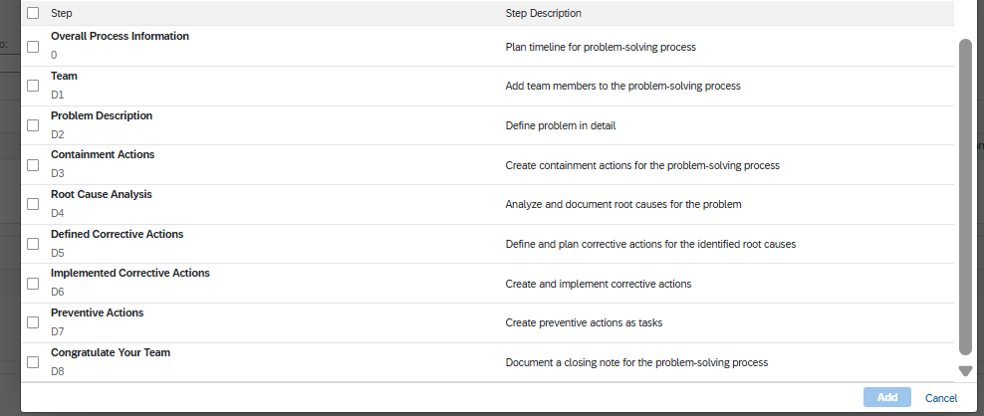Click the Step column header

[62, 13]
